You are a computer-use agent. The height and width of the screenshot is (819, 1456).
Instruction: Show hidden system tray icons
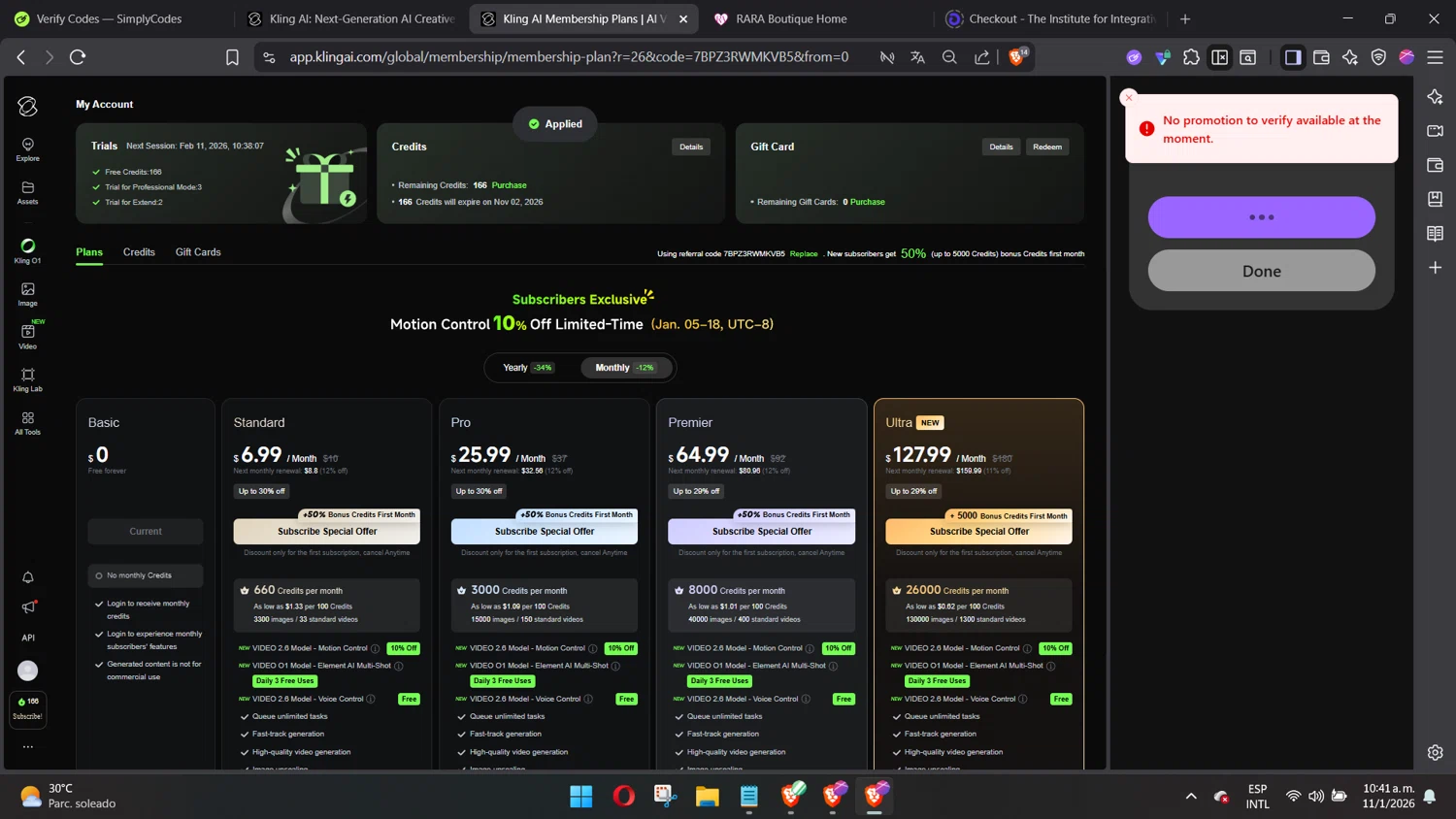coord(1191,797)
